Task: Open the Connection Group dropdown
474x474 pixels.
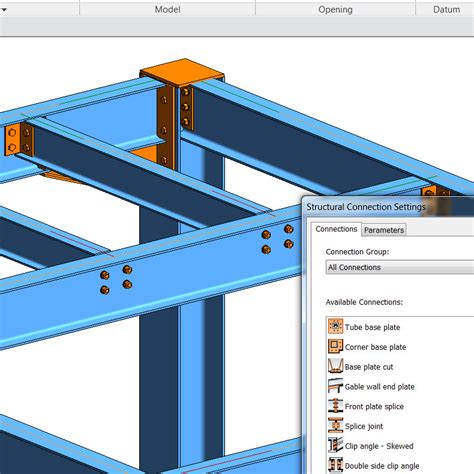Action: (x=400, y=267)
